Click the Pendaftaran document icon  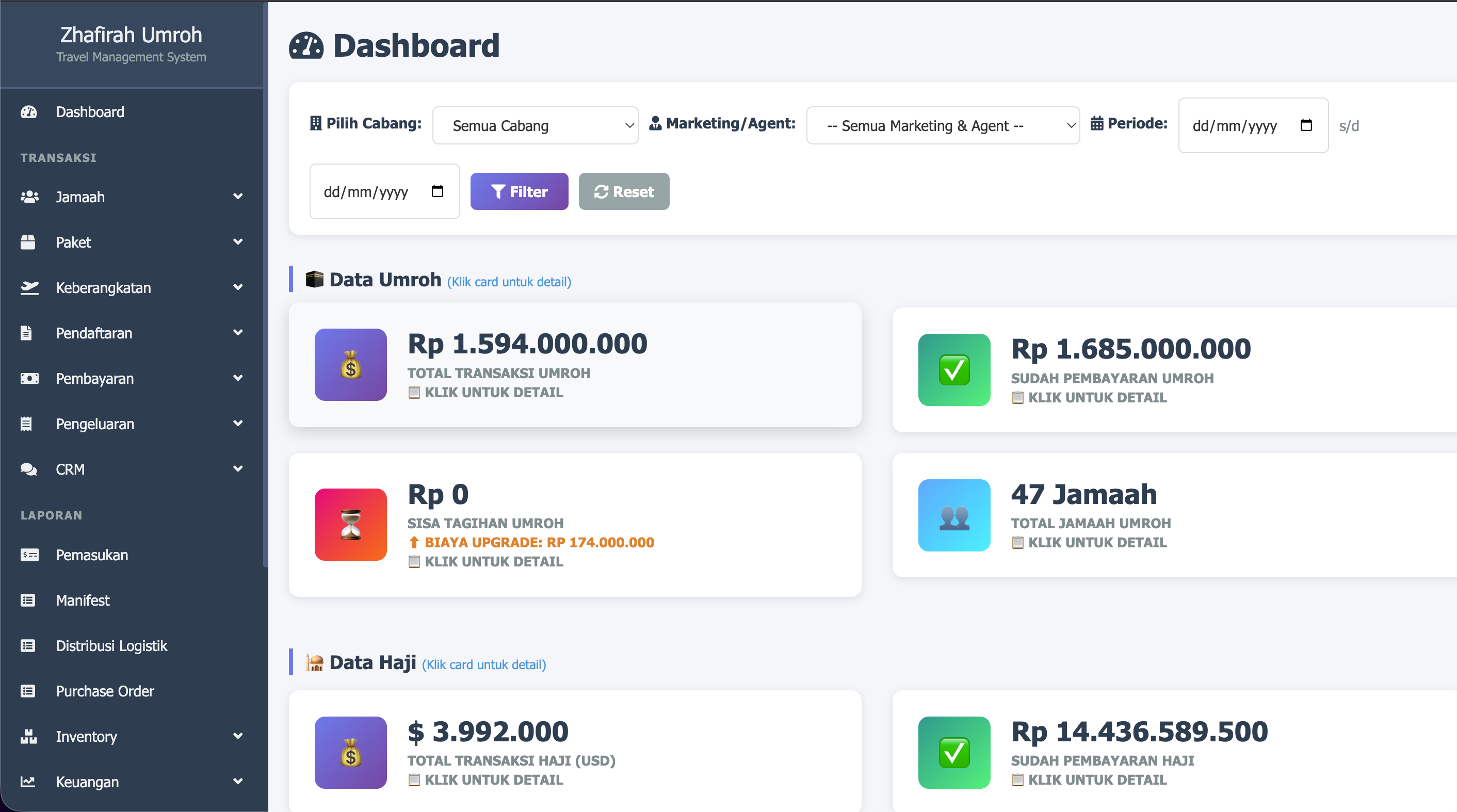[26, 333]
